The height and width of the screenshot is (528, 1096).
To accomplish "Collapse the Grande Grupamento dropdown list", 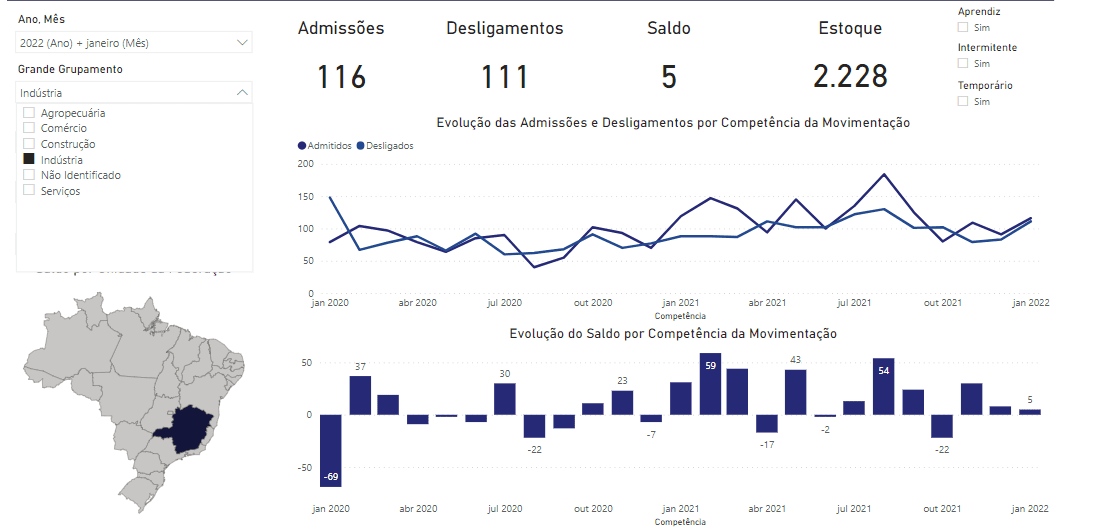I will (x=242, y=92).
